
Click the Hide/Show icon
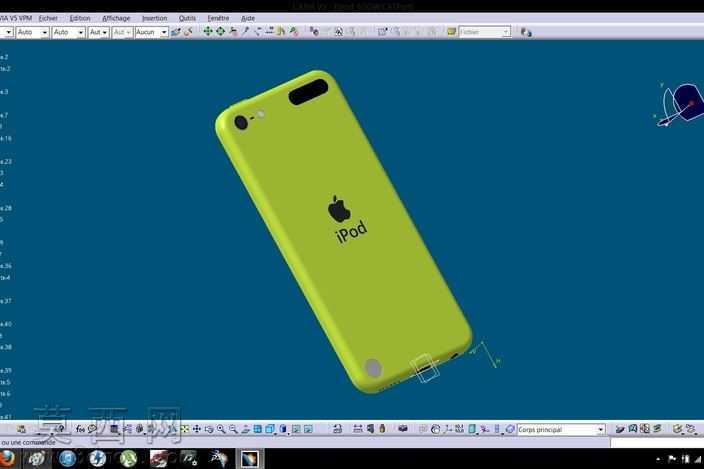pos(296,429)
